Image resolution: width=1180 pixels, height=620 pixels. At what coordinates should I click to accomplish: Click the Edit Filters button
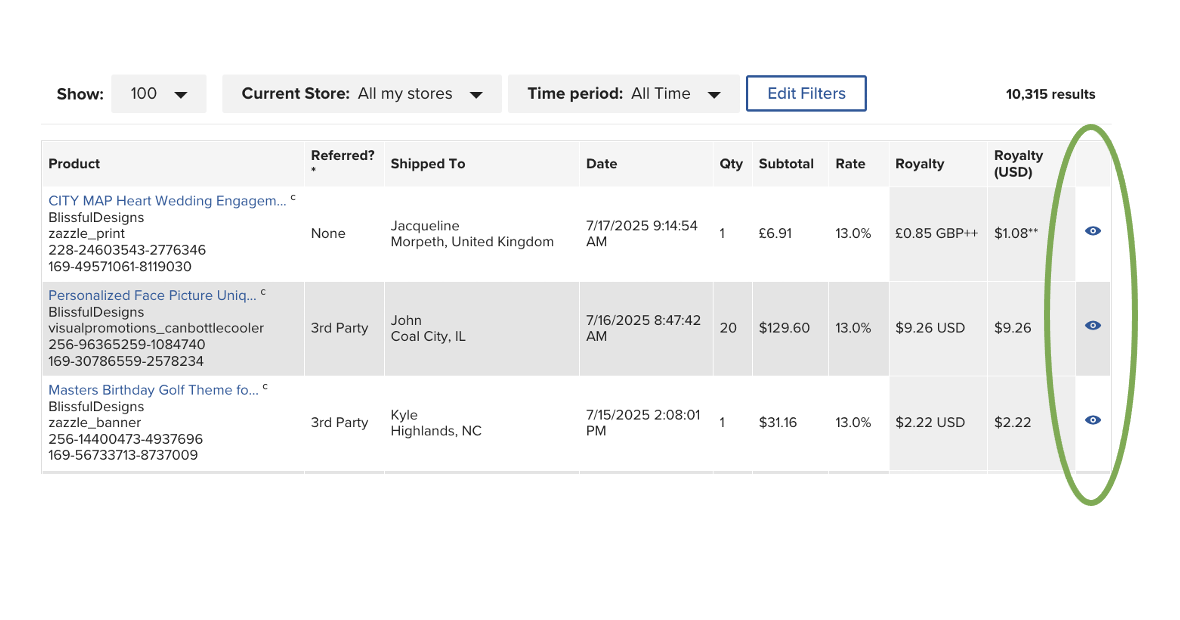coord(806,93)
